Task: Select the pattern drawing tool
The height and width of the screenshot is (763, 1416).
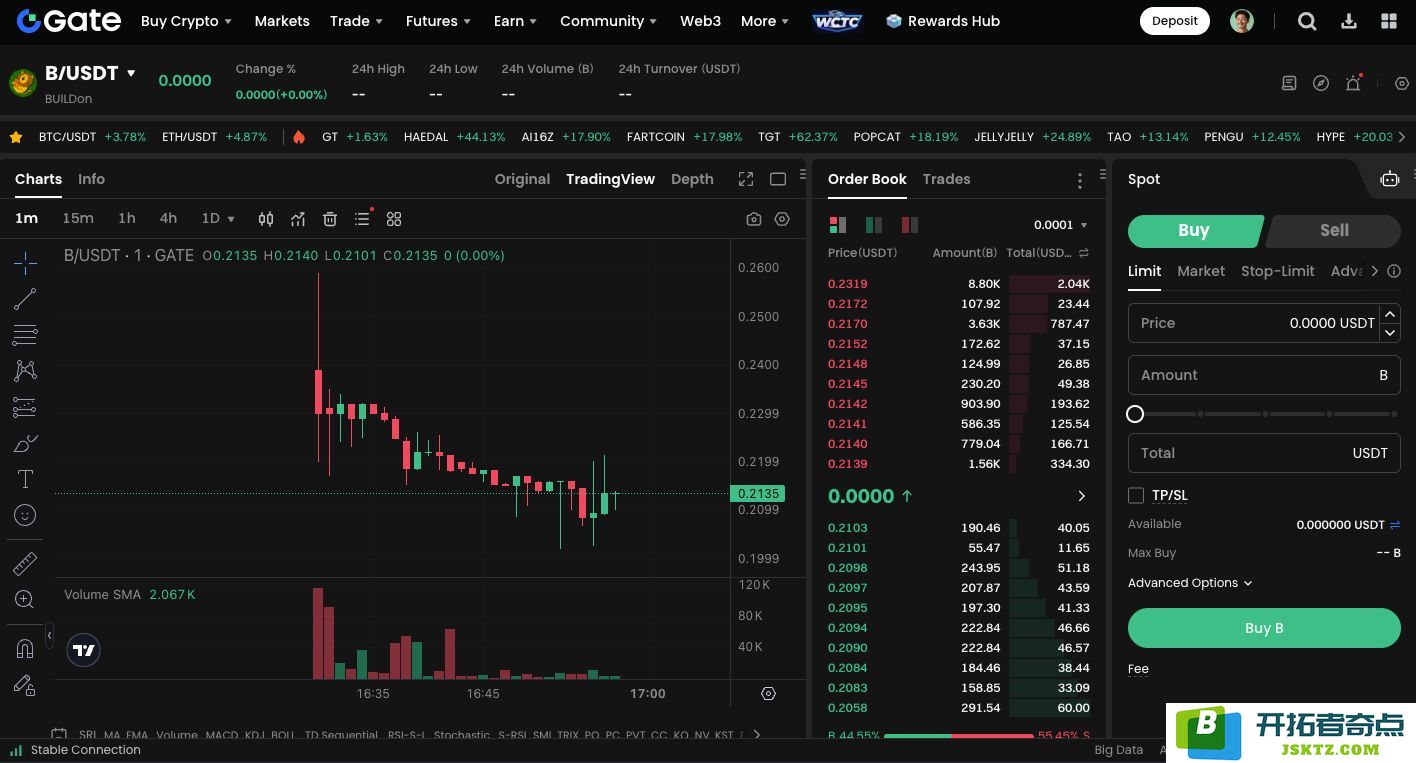Action: [25, 371]
